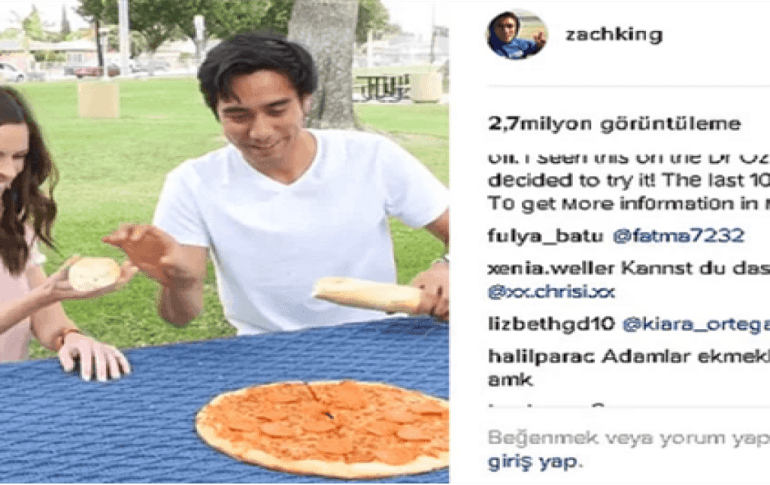770x485 pixels.
Task: Click the 2,7milyon görüntüleme view count
Action: click(x=614, y=124)
